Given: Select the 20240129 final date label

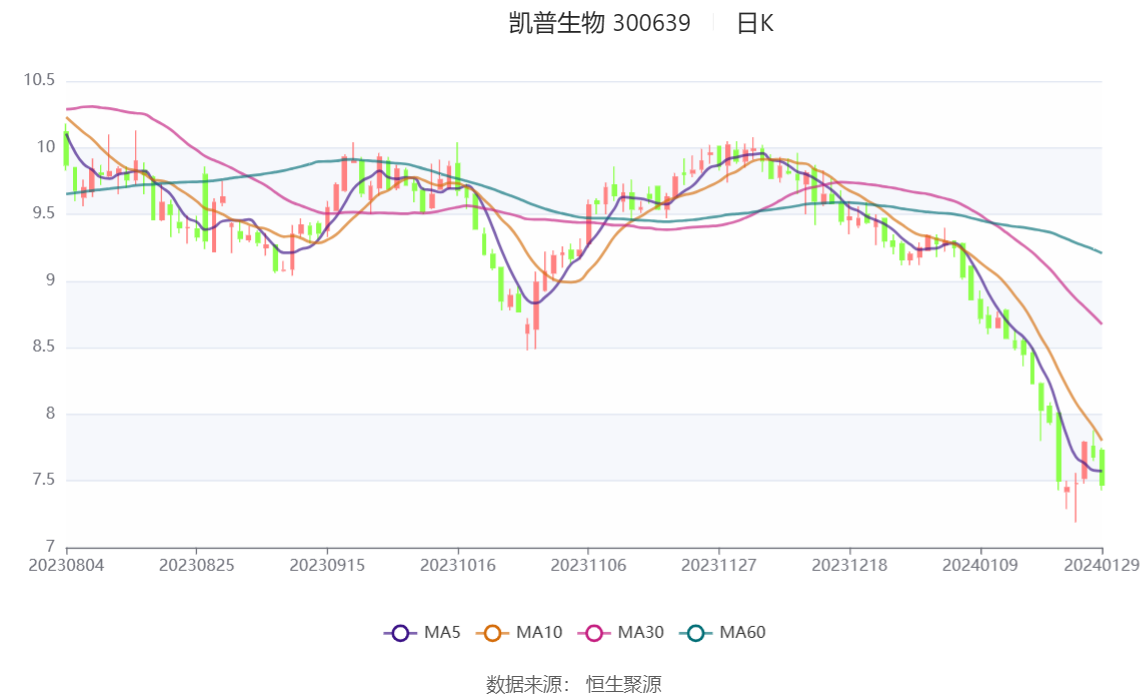Looking at the screenshot, I should point(1102,566).
